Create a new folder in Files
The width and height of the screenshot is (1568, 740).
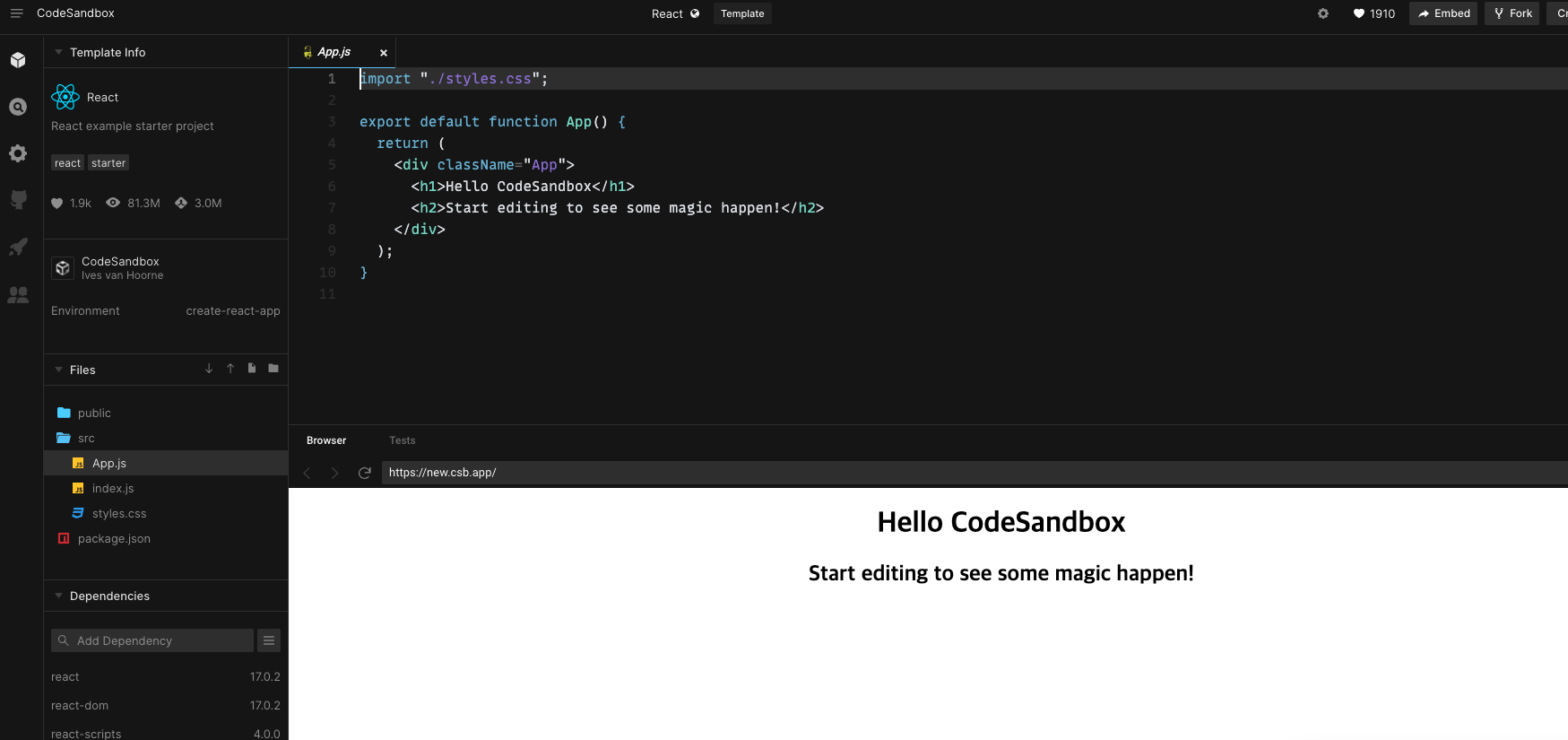pyautogui.click(x=273, y=369)
